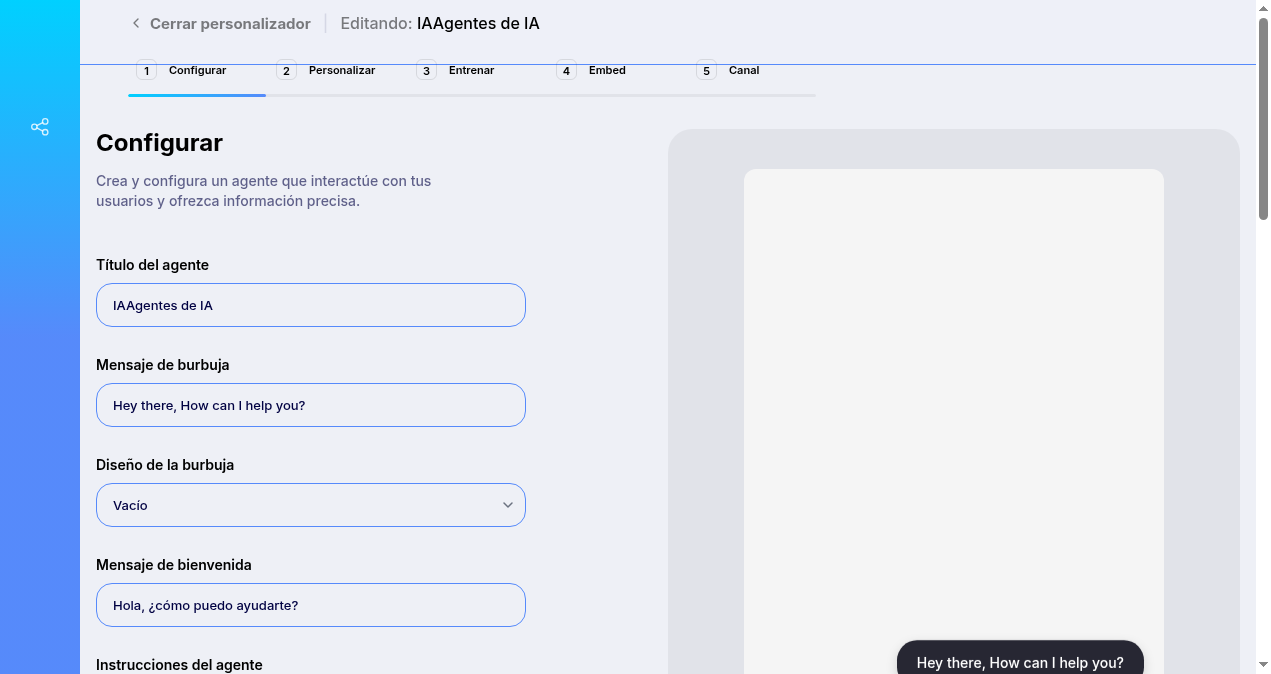Click the step 3 number badge for Entrenar
This screenshot has height=674, width=1271.
pyautogui.click(x=426, y=70)
